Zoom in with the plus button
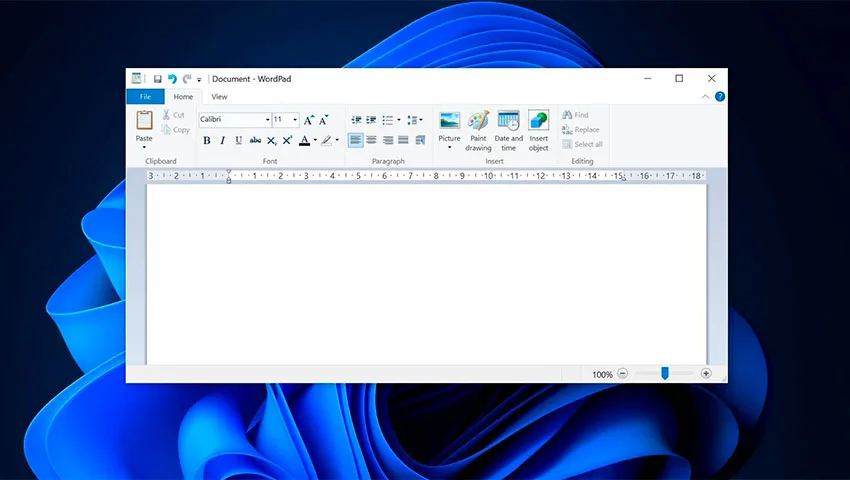The height and width of the screenshot is (480, 850). click(706, 374)
